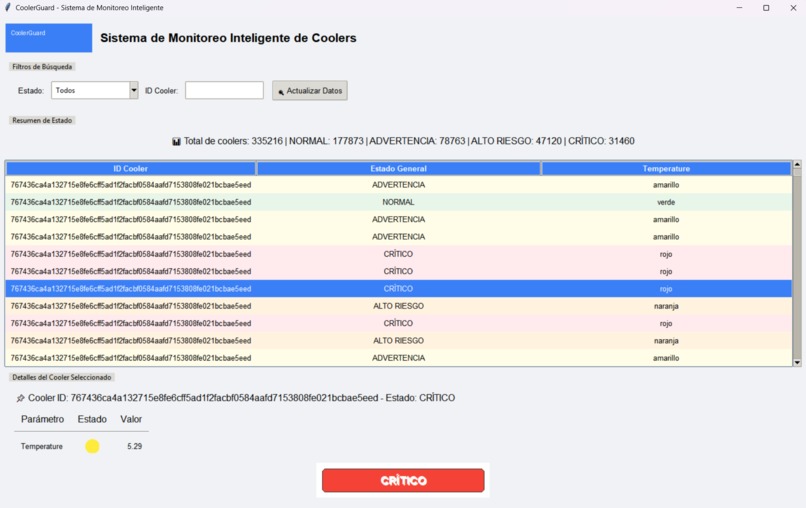Image resolution: width=806 pixels, height=508 pixels.
Task: Click the 5.29 temperature value
Action: coord(135,446)
